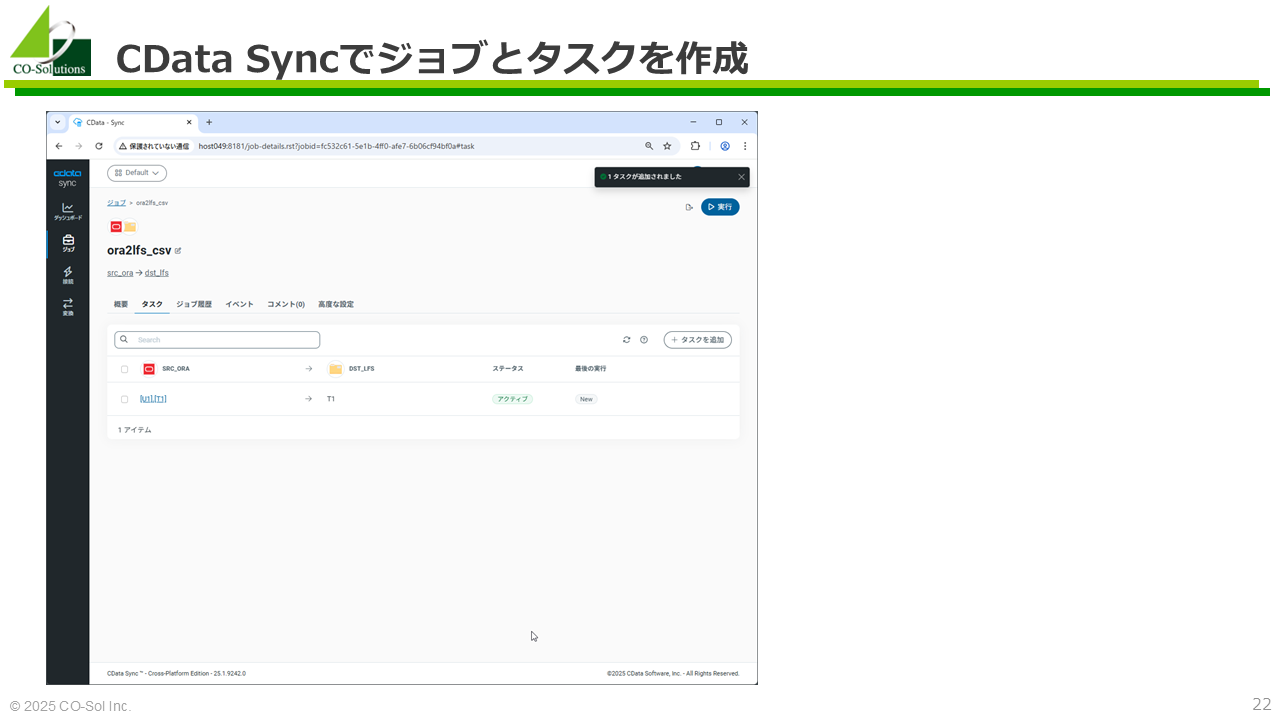The image size is (1280, 720).
Task: Switch to the タスク tab
Action: point(152,304)
